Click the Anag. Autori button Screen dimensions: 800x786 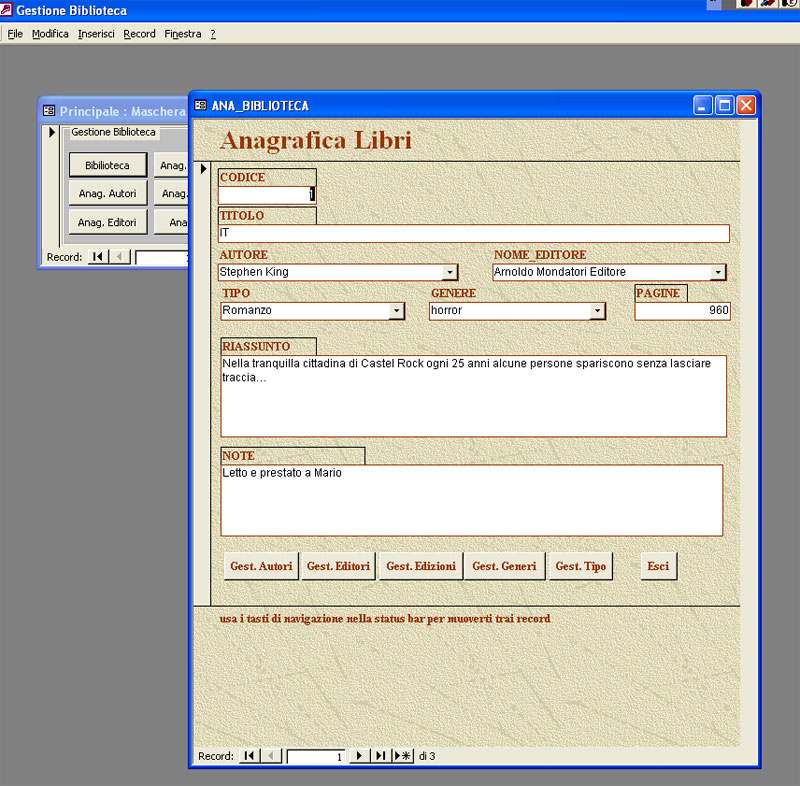click(108, 193)
